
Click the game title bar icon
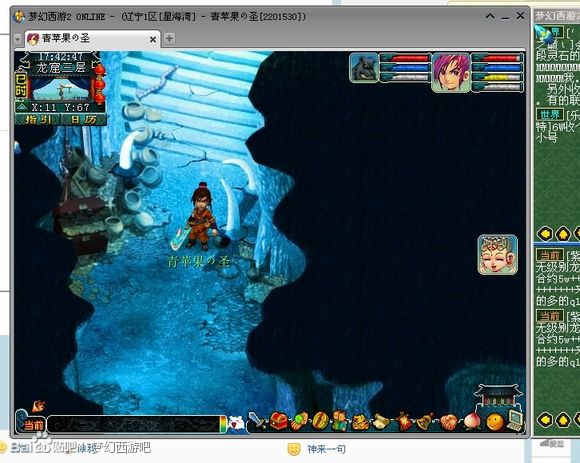point(19,16)
